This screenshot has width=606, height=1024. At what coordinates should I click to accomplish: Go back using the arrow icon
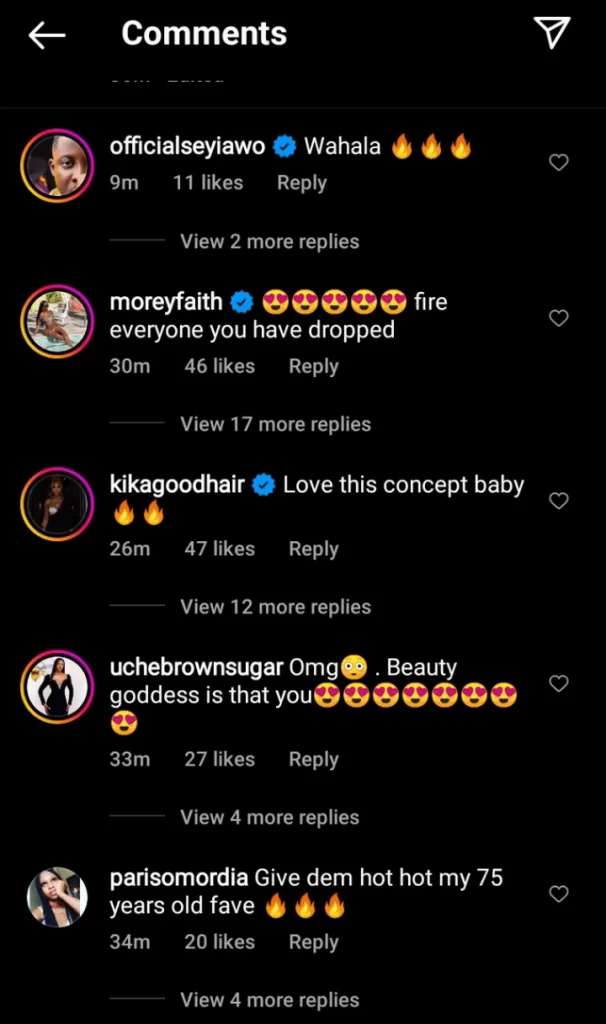click(x=47, y=35)
